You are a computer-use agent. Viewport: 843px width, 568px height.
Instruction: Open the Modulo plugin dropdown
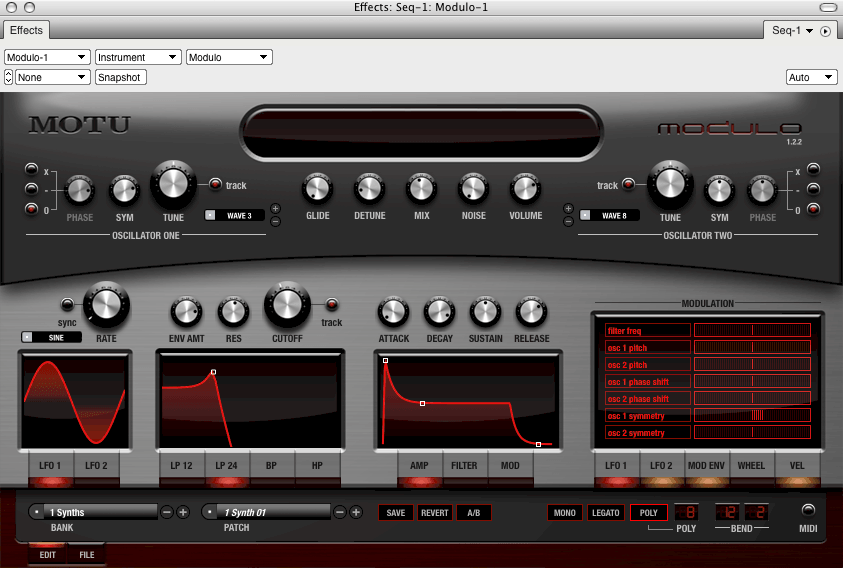(x=229, y=57)
